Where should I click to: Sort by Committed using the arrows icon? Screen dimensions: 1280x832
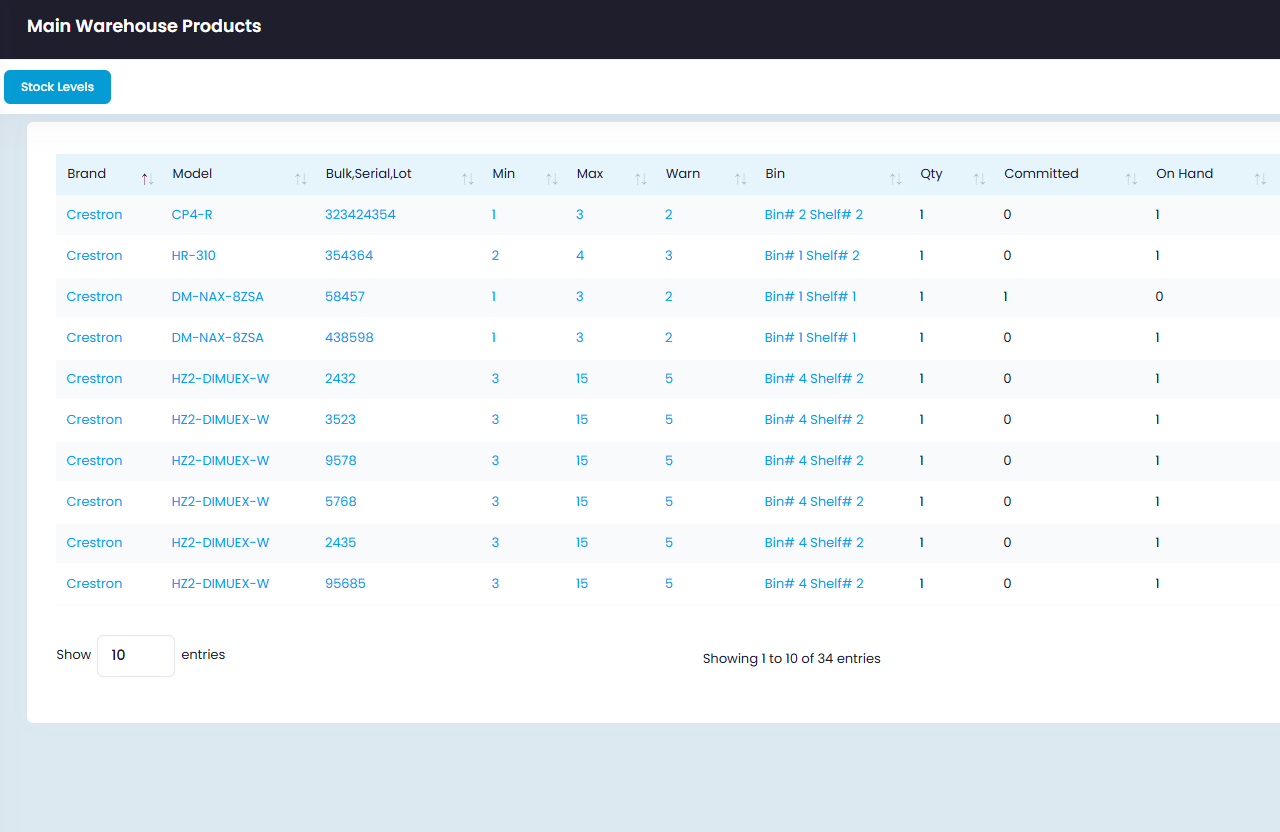pyautogui.click(x=1131, y=179)
